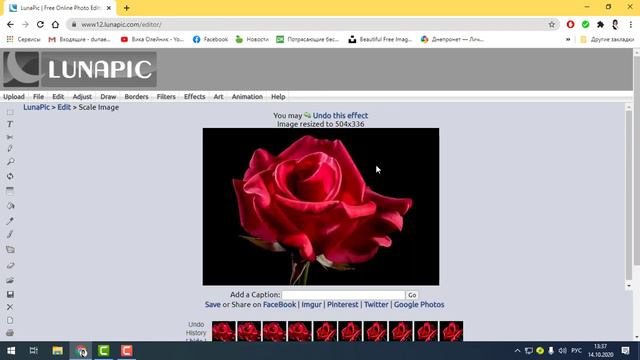Click the Go caption button
This screenshot has width=640, height=360.
tap(412, 295)
